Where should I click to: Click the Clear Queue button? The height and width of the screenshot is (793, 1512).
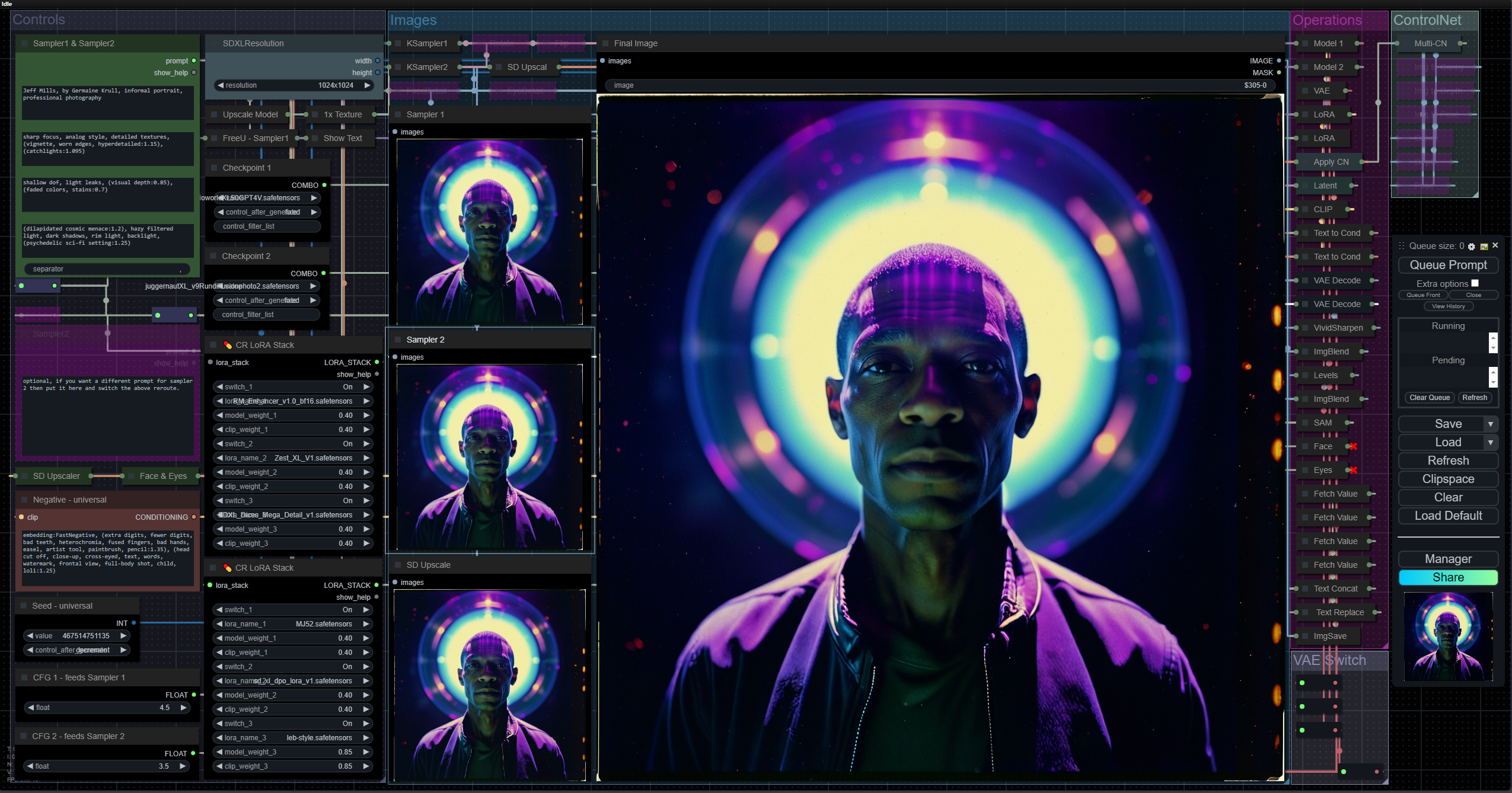[1430, 398]
